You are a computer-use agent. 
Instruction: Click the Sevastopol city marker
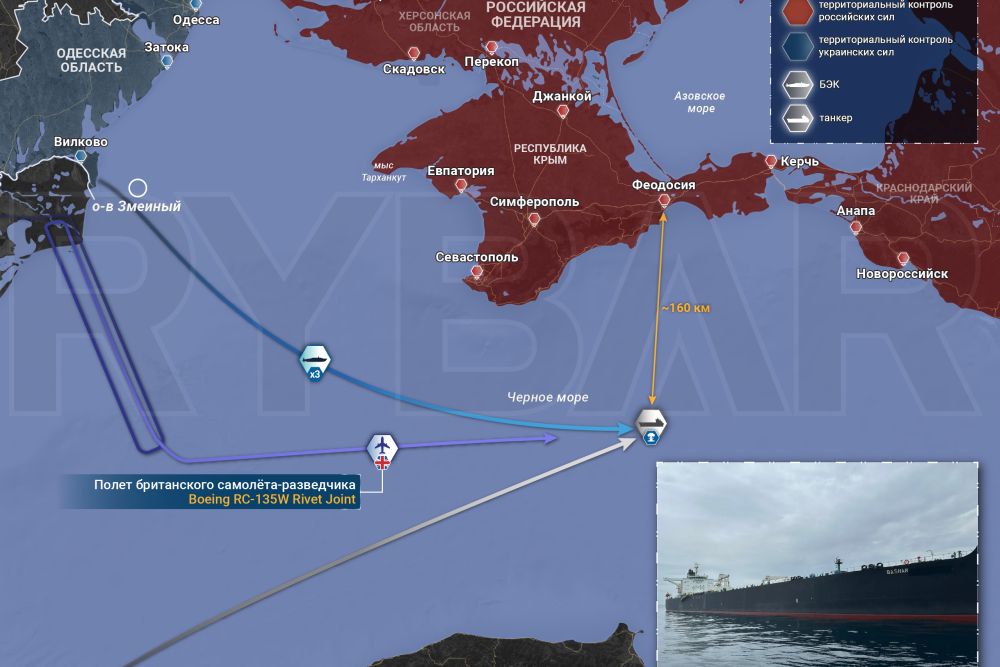click(x=476, y=272)
